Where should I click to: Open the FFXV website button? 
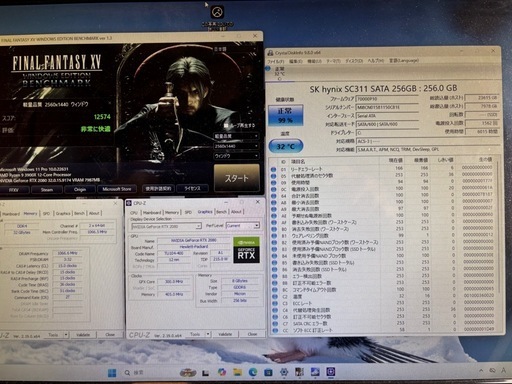click(14, 190)
